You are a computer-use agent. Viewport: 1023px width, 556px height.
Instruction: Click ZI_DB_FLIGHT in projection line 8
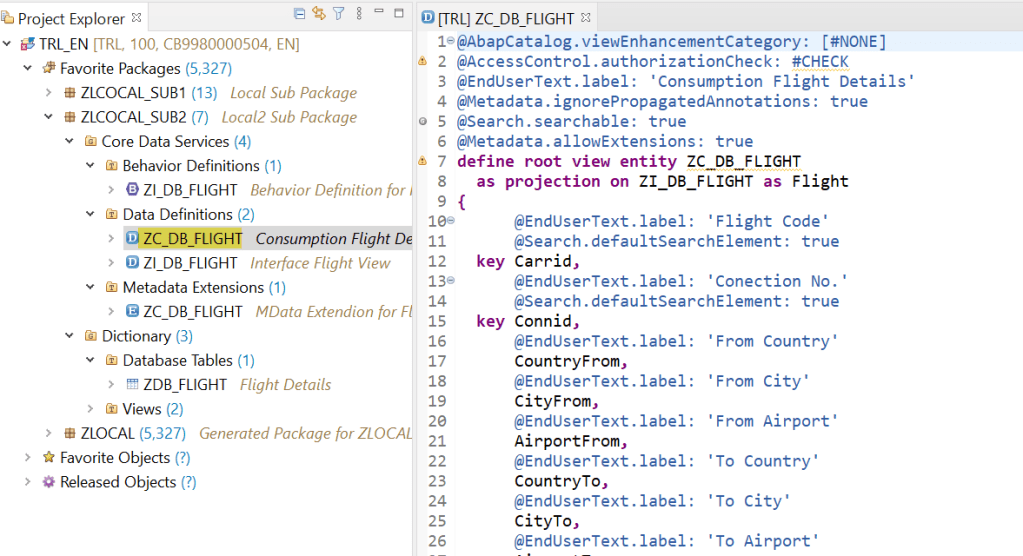(x=695, y=181)
